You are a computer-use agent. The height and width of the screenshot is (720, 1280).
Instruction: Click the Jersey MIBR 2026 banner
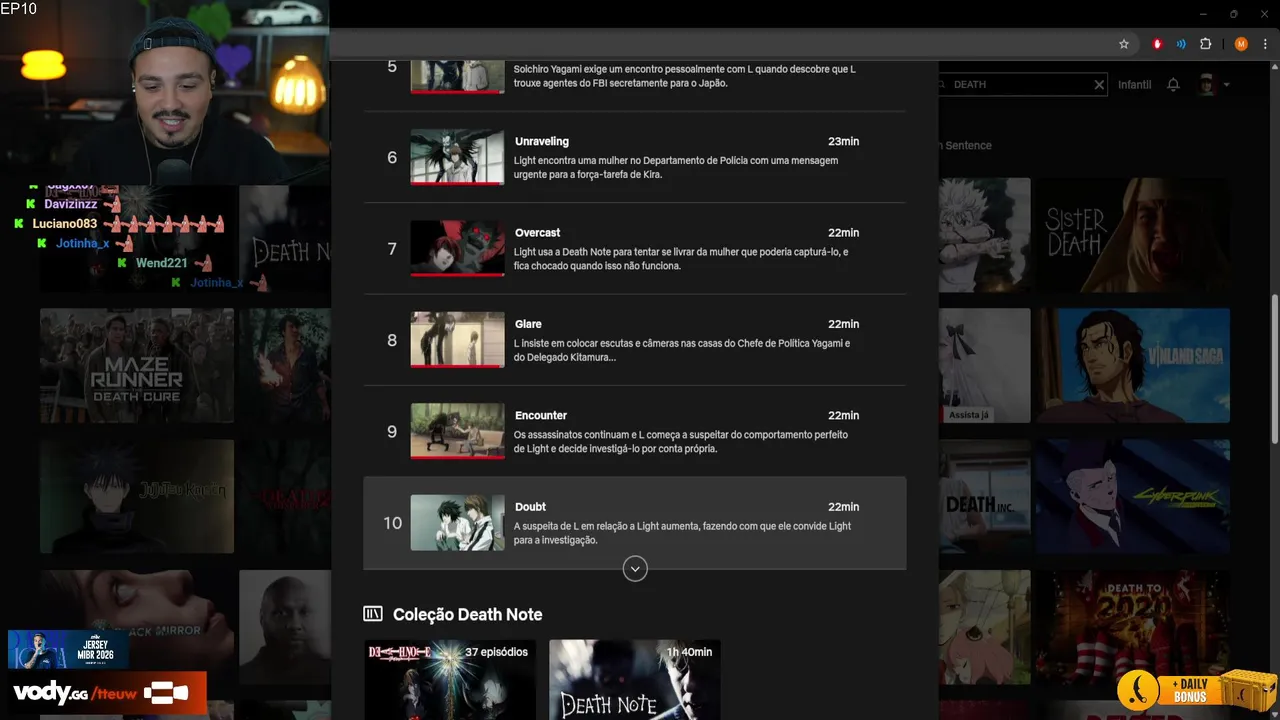[x=68, y=649]
